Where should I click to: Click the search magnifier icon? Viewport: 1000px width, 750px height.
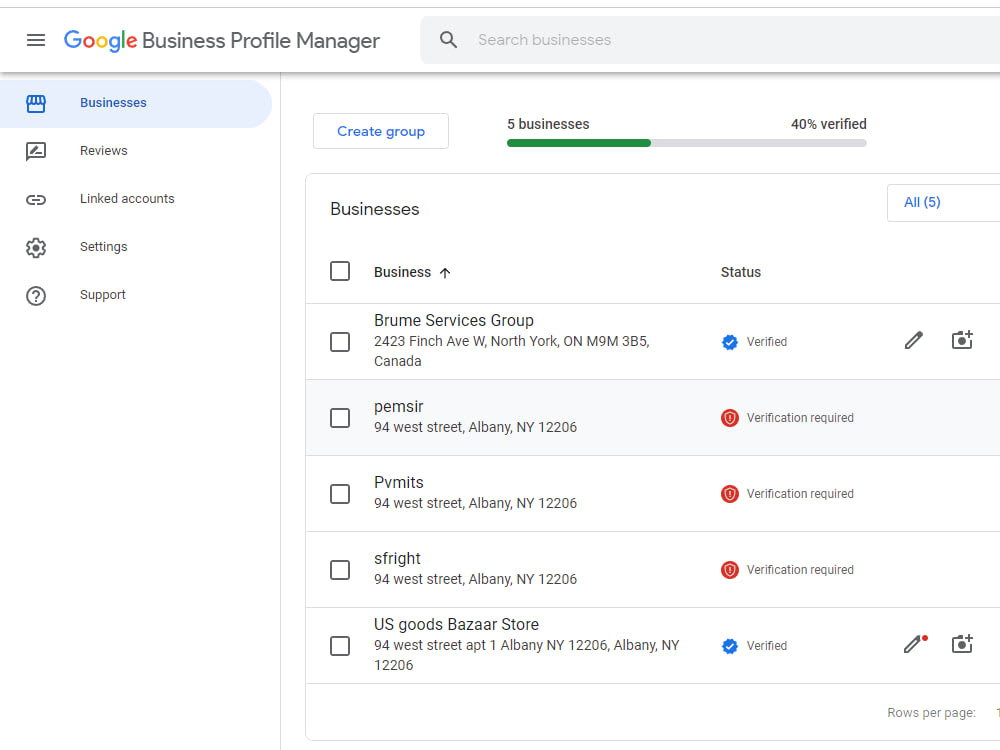click(x=448, y=40)
